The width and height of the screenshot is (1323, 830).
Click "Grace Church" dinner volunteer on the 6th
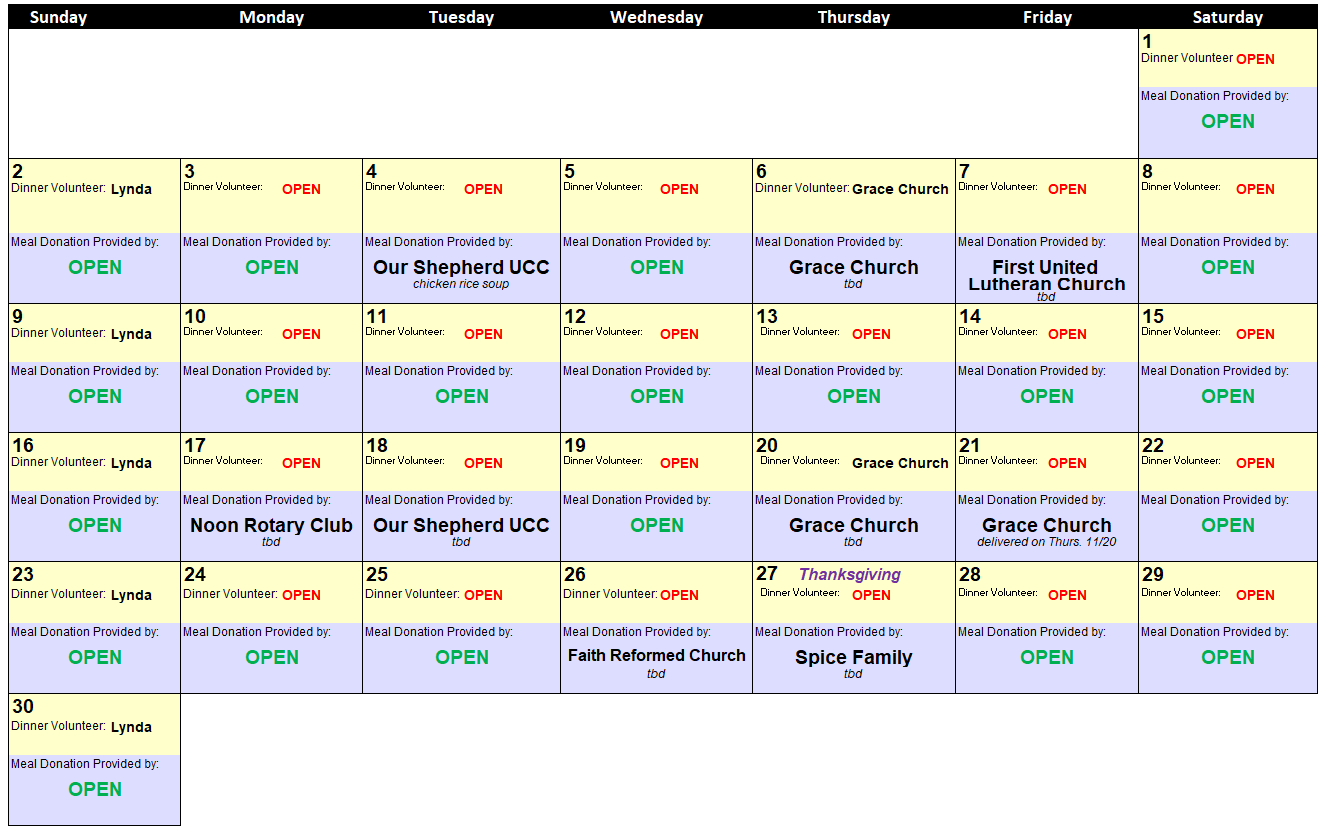pos(900,189)
